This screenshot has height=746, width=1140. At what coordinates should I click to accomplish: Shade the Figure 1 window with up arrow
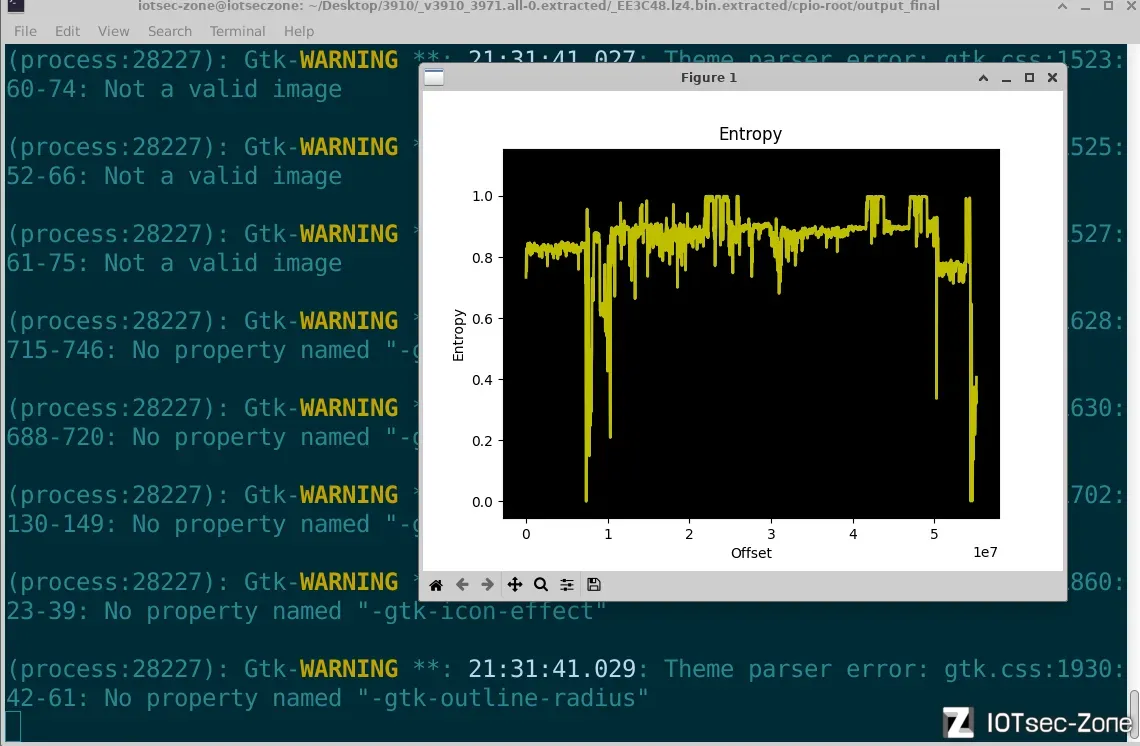984,77
